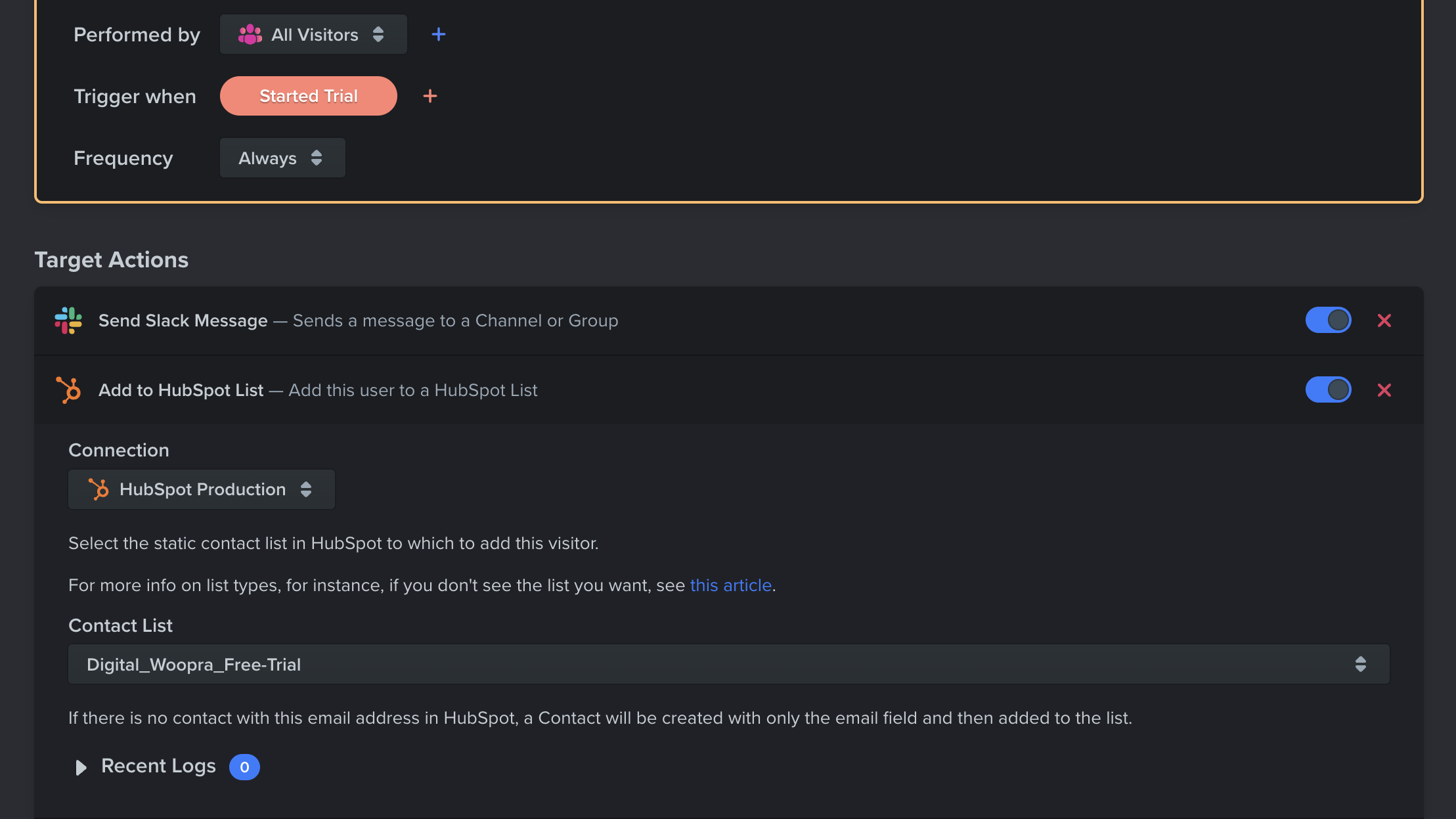This screenshot has height=819, width=1456.
Task: Disable the Send Slack Message toggle
Action: pyautogui.click(x=1328, y=320)
